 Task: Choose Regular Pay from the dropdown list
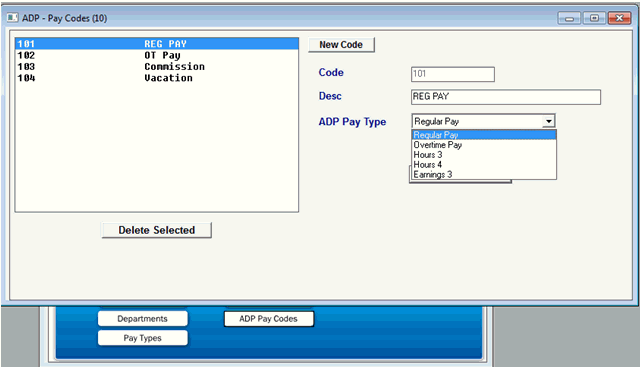(x=484, y=135)
